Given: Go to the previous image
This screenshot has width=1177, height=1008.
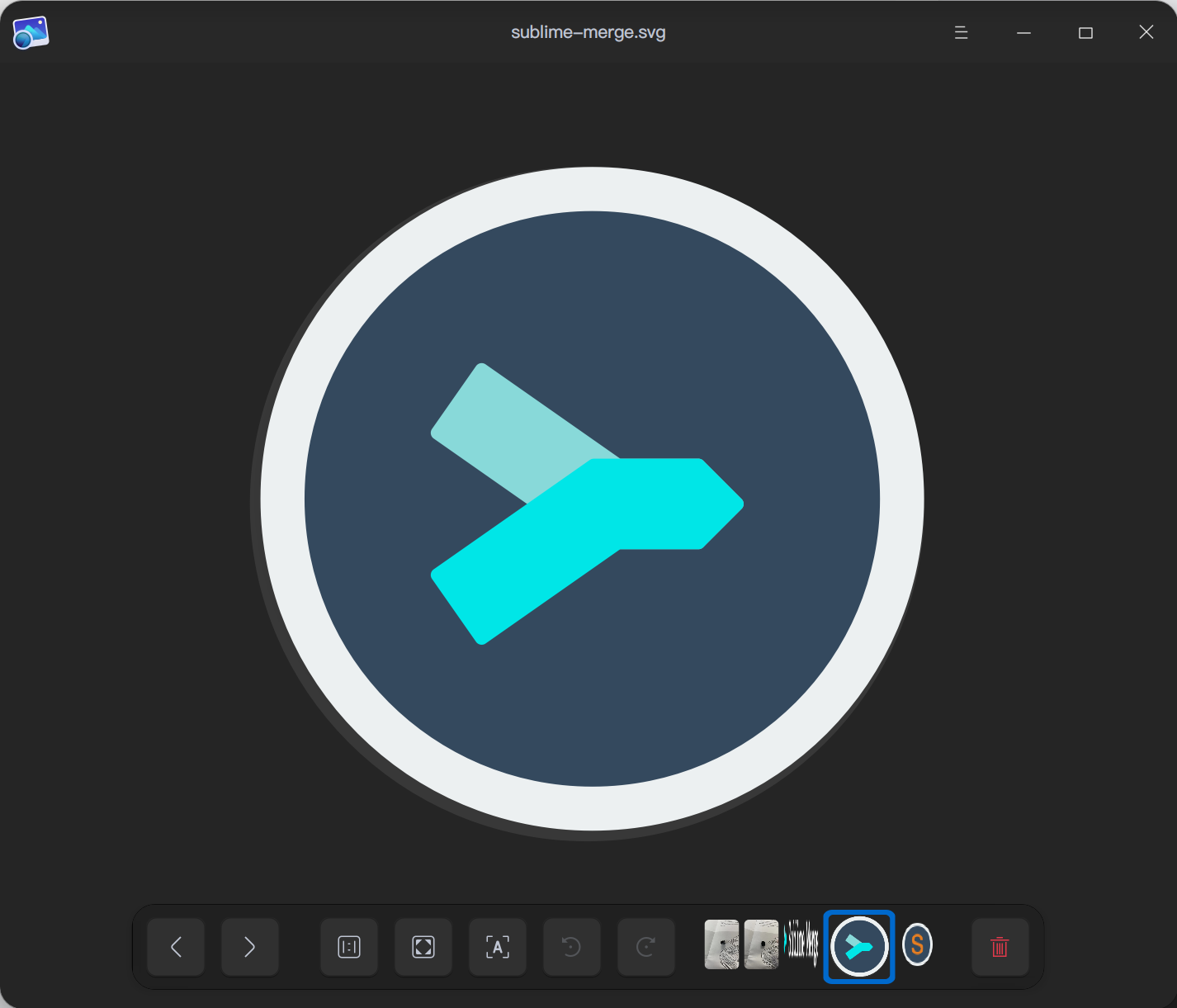Looking at the screenshot, I should [176, 947].
